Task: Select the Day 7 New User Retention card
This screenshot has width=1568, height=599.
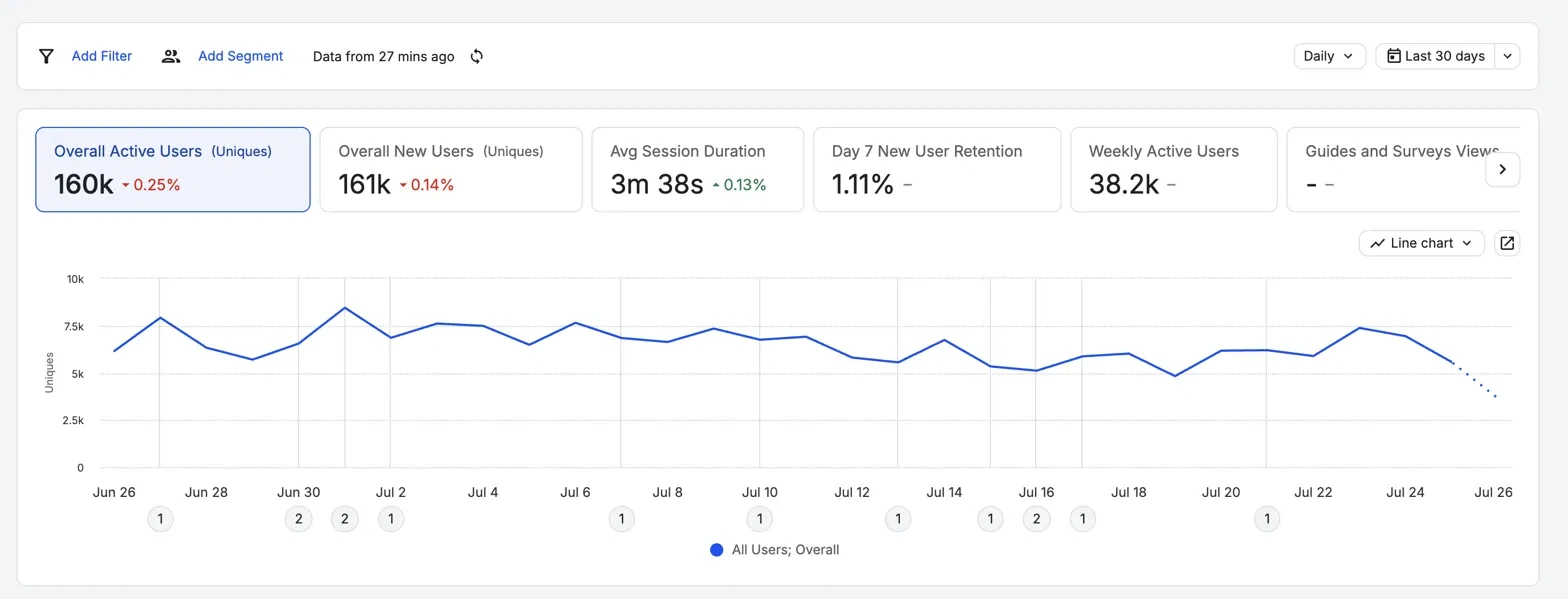Action: pos(937,169)
